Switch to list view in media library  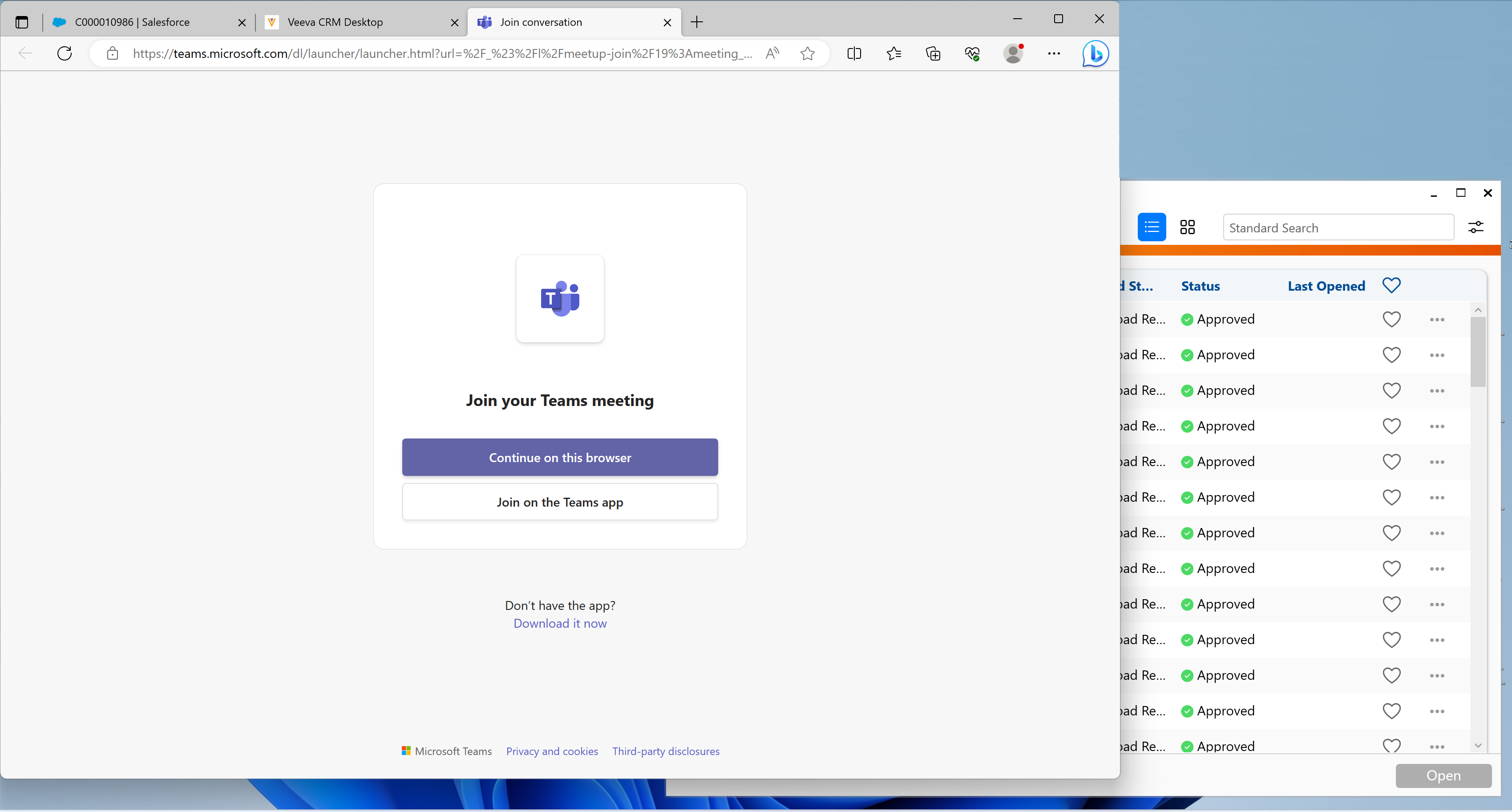(x=1152, y=227)
